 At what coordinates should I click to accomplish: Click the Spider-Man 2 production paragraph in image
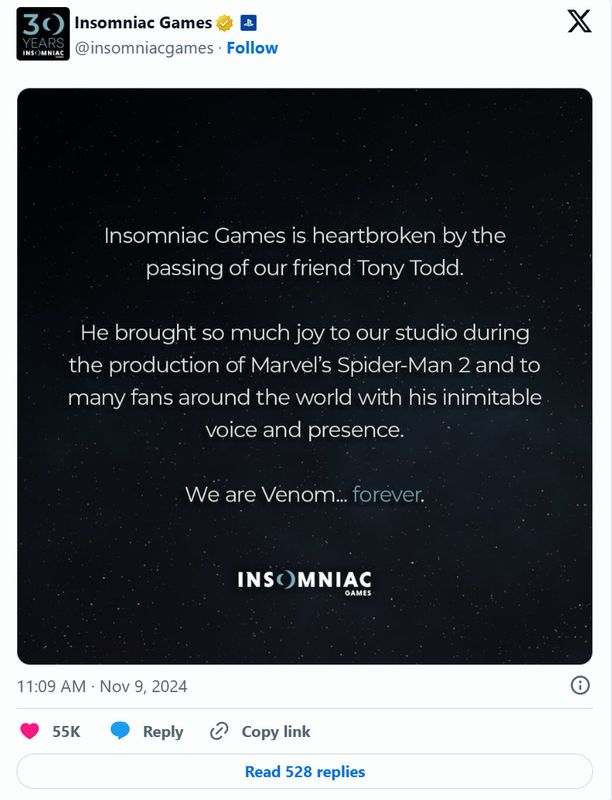[305, 380]
